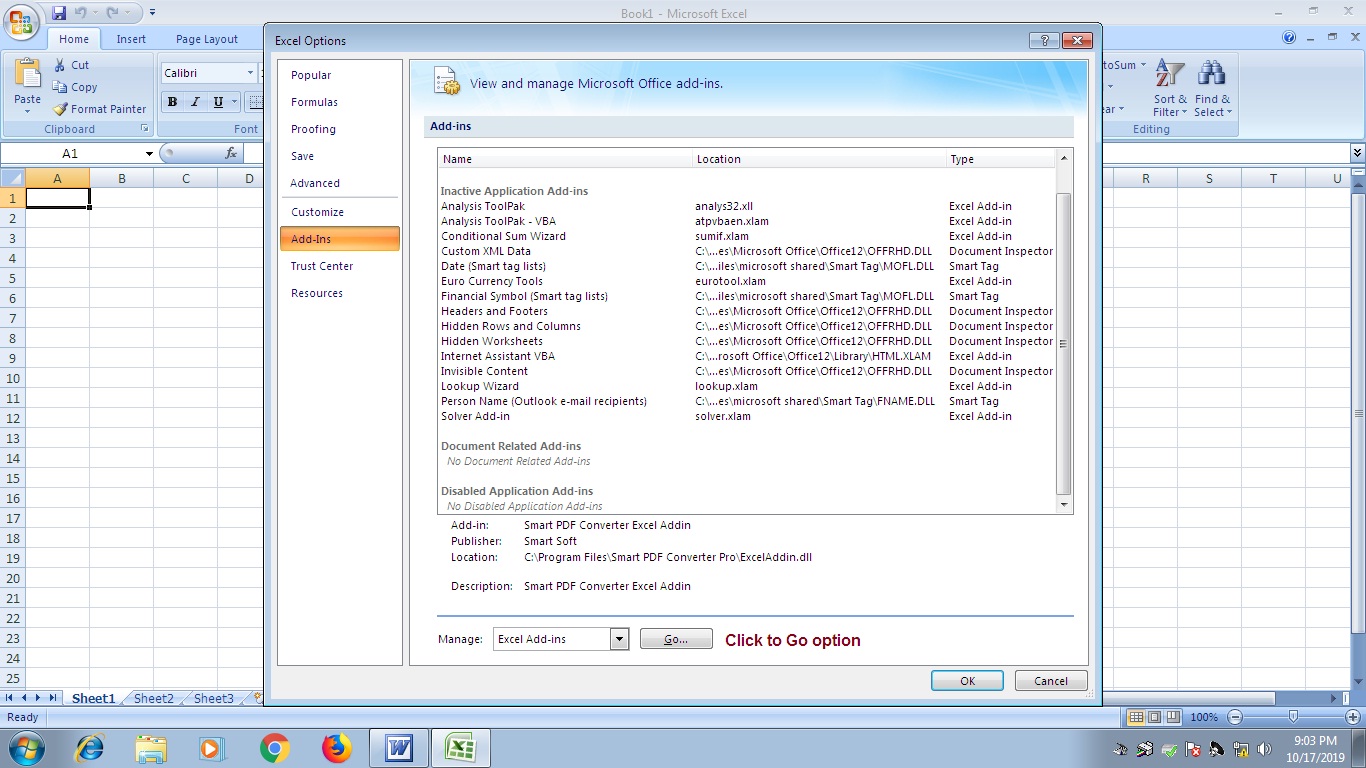The height and width of the screenshot is (768, 1366).
Task: Open Sort & Filter menu
Action: tap(1170, 88)
